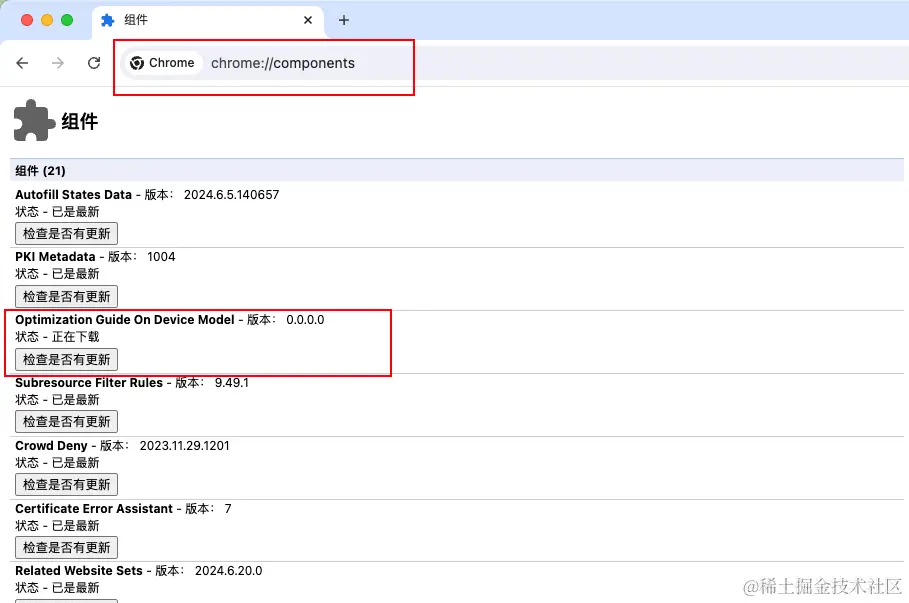Click version 2023.11.29.1201 value
Viewport: 909px width, 603px height.
[184, 446]
